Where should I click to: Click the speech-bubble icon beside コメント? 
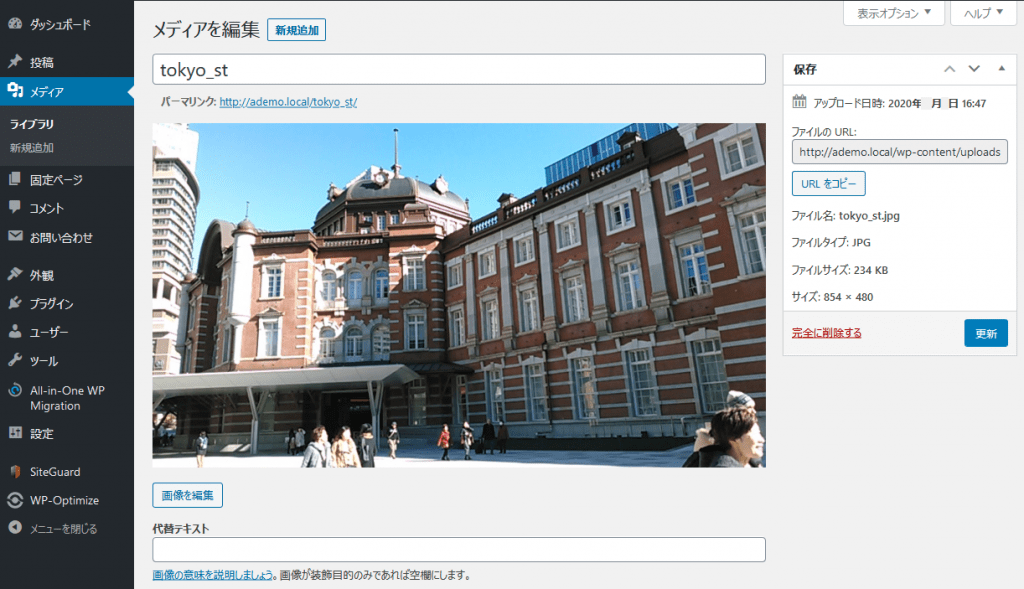coord(15,207)
